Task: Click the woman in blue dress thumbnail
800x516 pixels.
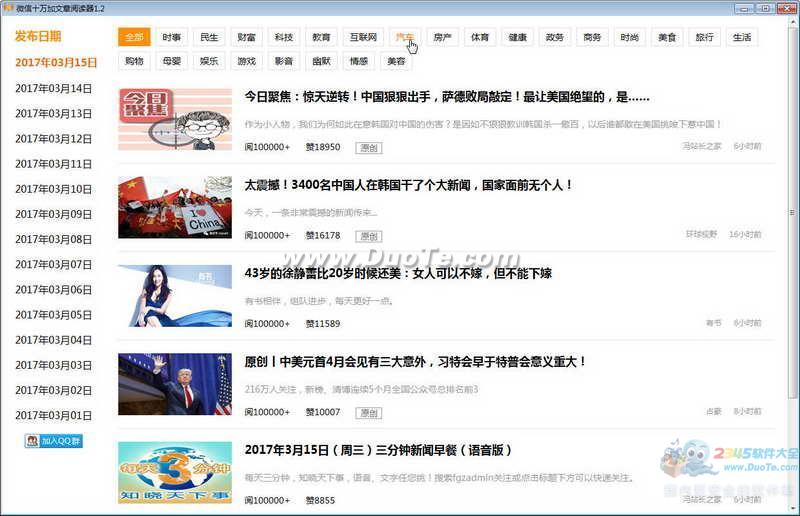Action: (x=175, y=296)
